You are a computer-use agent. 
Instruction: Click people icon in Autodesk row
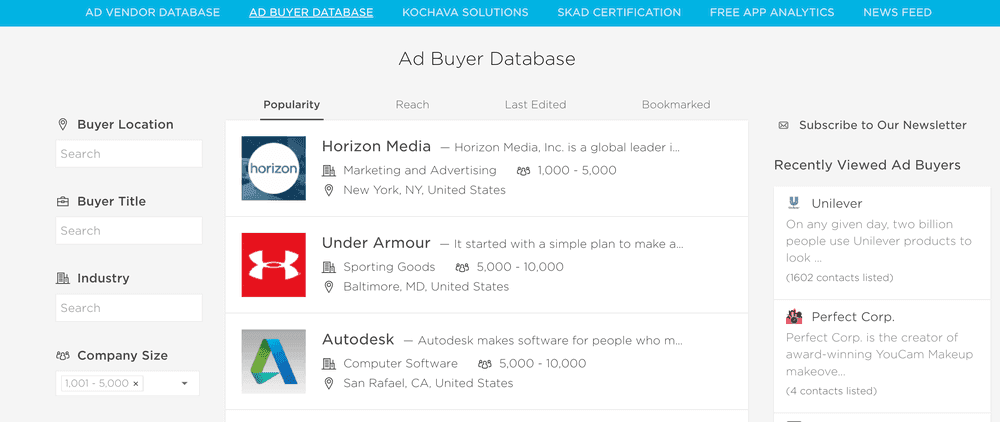485,365
